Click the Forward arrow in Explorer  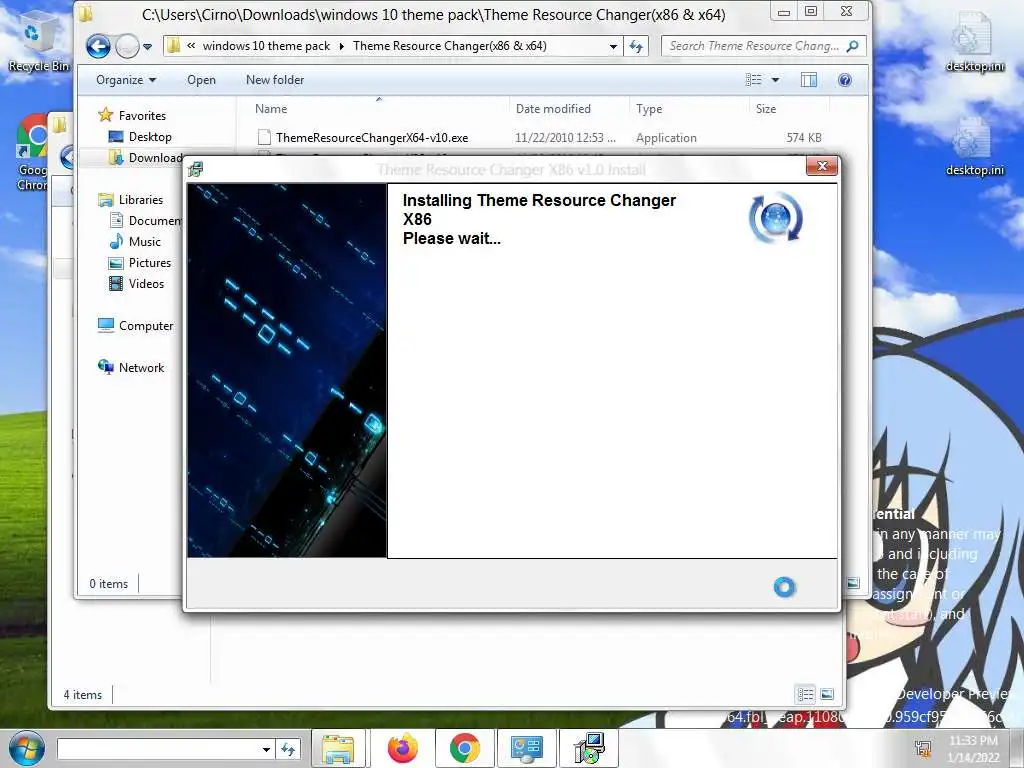click(127, 46)
